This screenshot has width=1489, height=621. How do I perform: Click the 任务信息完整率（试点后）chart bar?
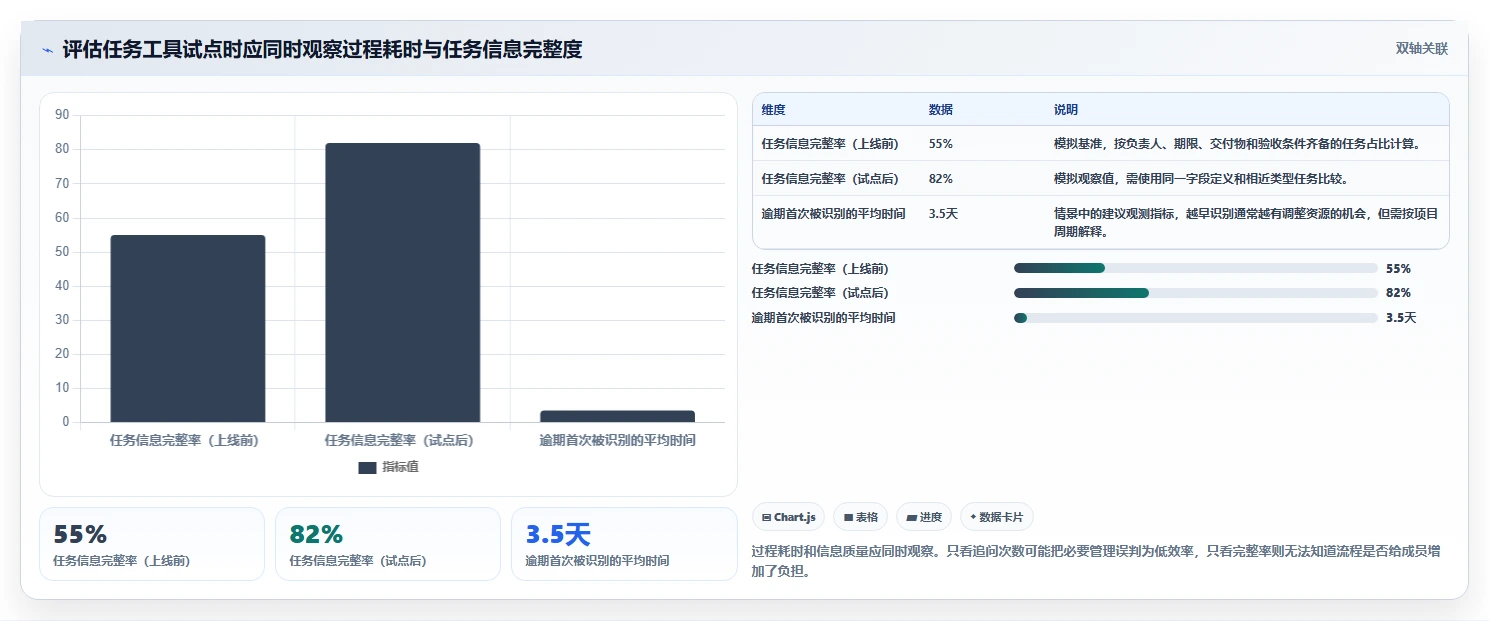[x=402, y=282]
